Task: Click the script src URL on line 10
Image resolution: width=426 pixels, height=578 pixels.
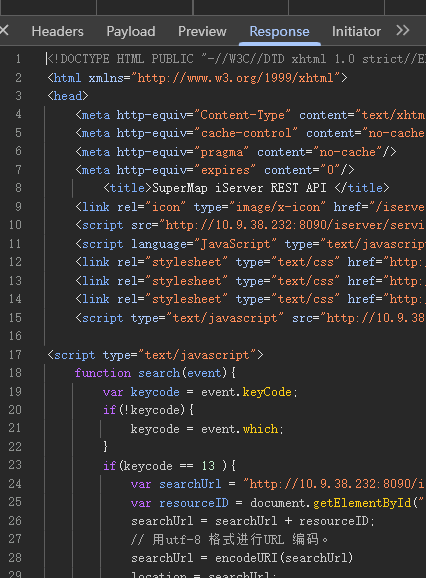Action: pyautogui.click(x=295, y=225)
